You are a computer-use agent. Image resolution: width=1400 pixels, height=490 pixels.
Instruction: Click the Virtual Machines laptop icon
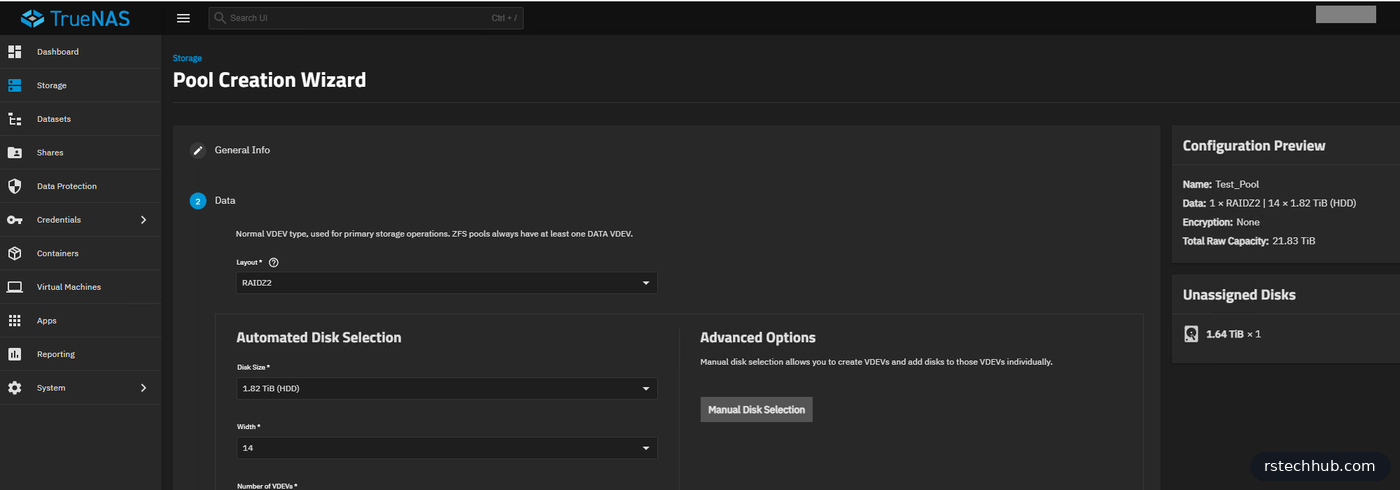[x=15, y=287]
